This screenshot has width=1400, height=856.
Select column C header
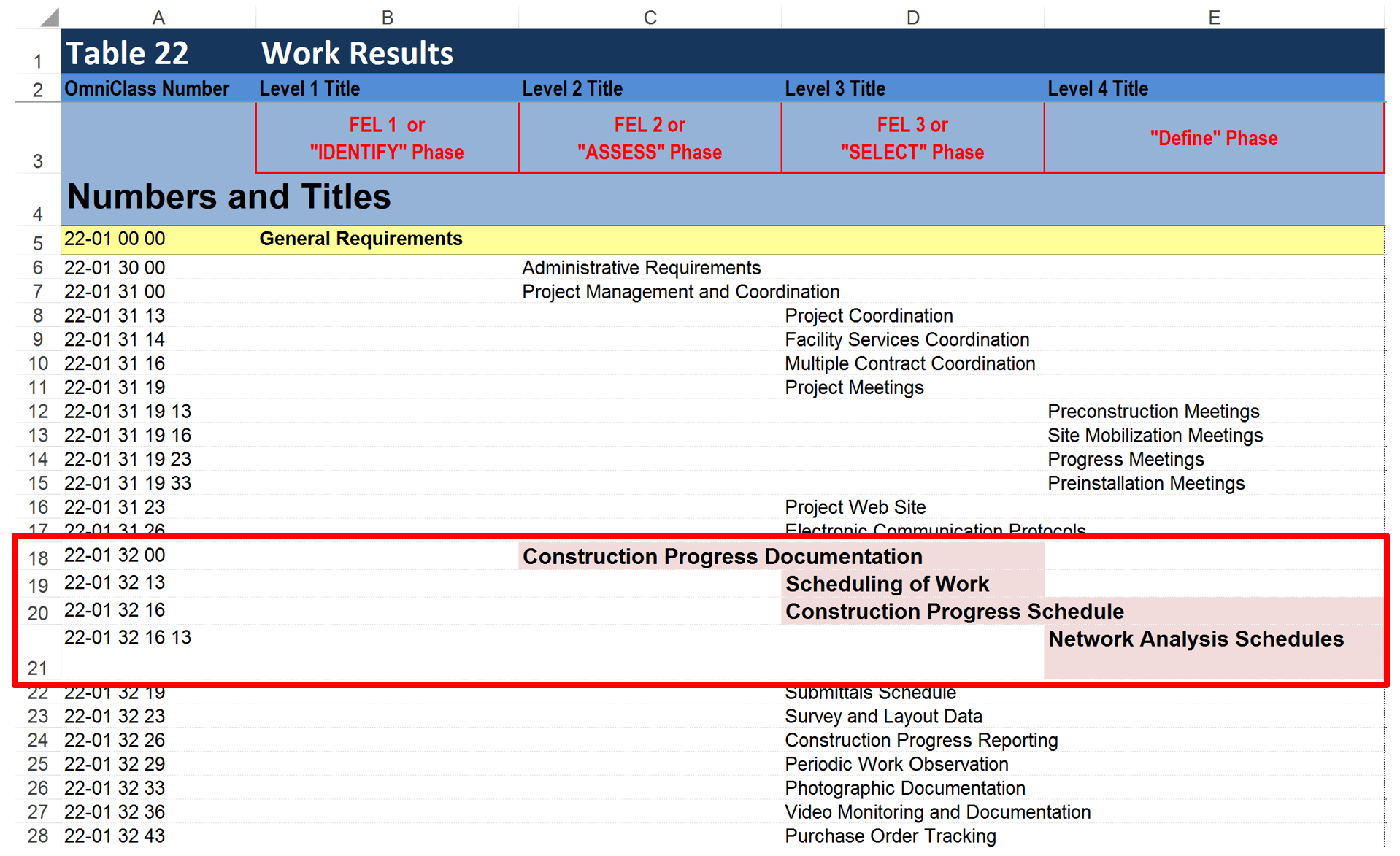coord(650,17)
